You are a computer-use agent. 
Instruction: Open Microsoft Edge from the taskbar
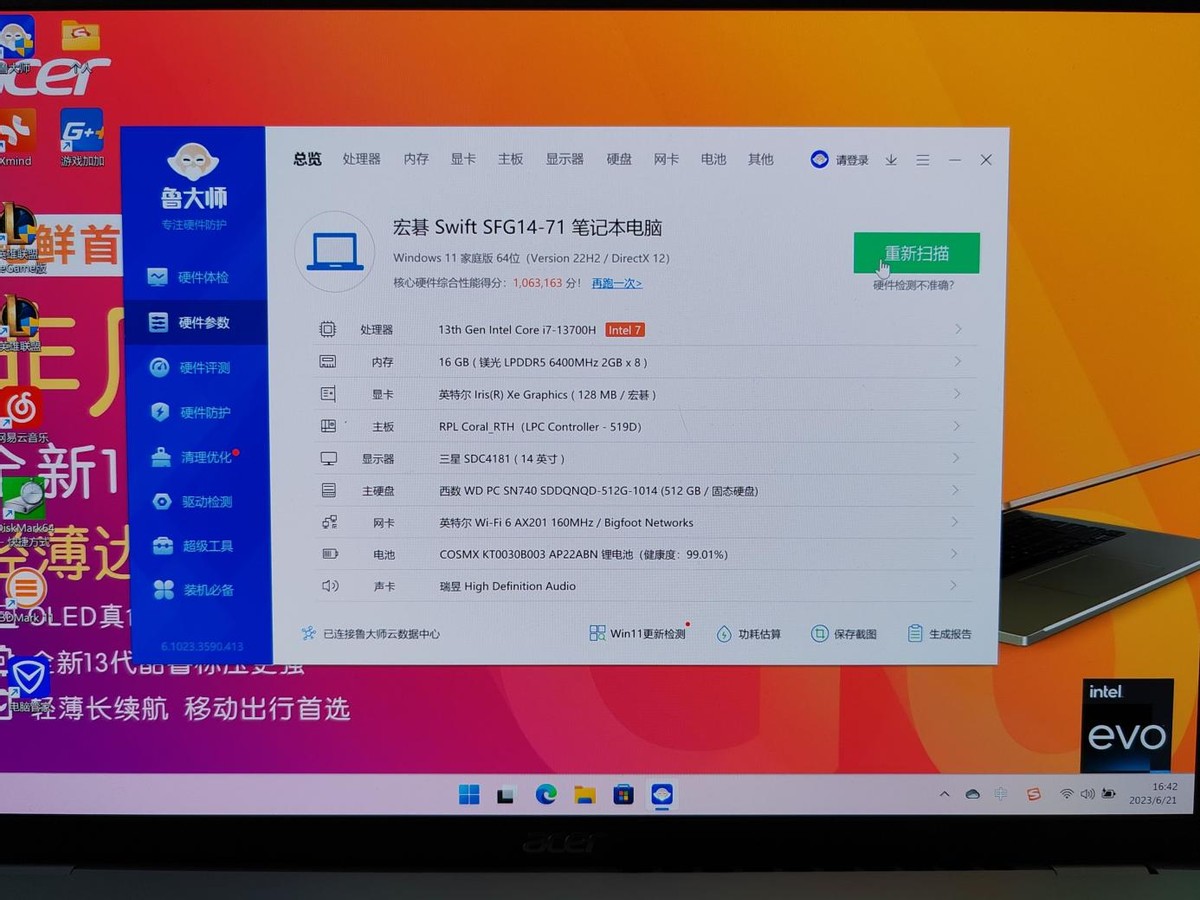pos(546,794)
